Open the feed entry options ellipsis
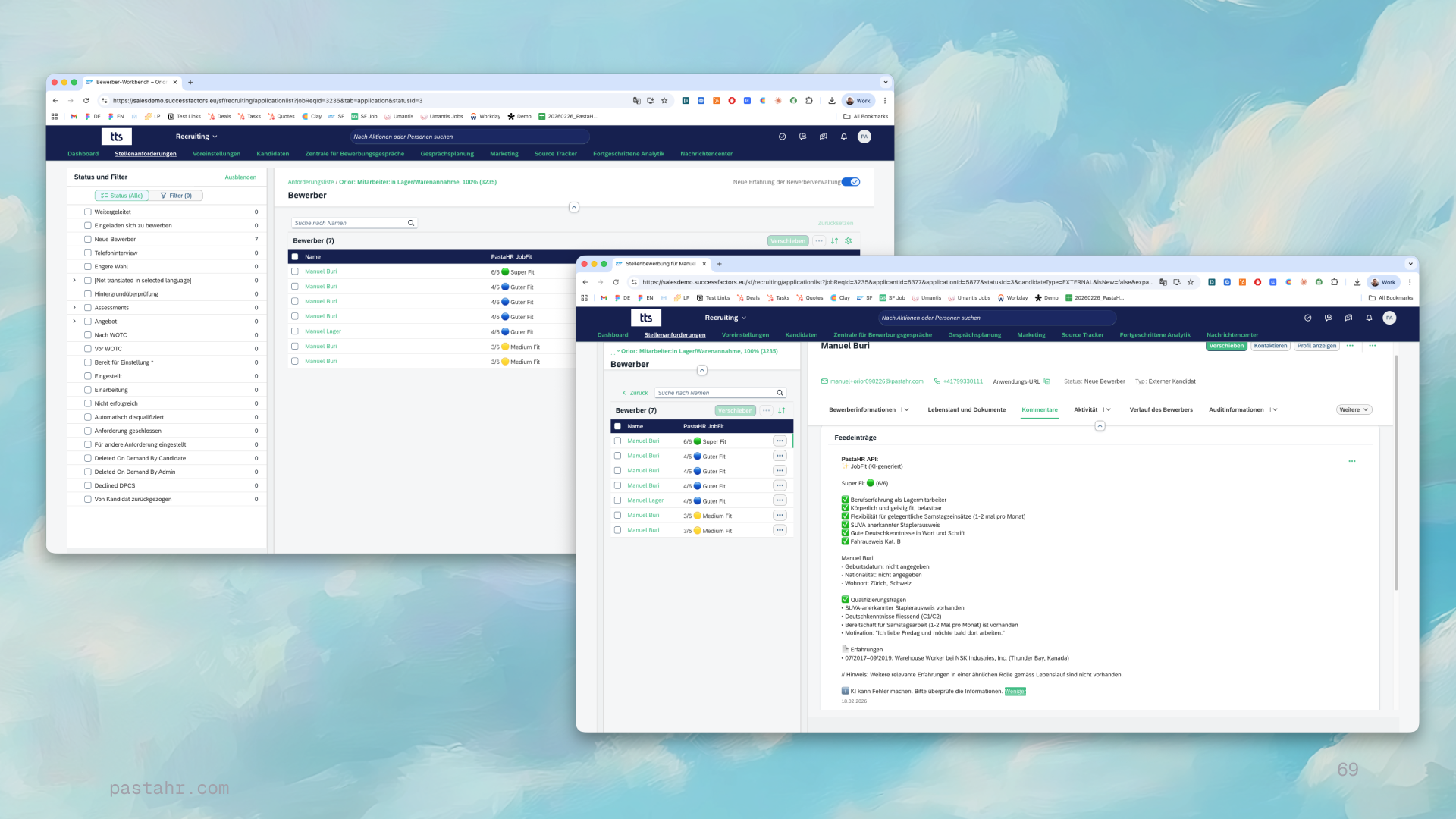 (1352, 461)
